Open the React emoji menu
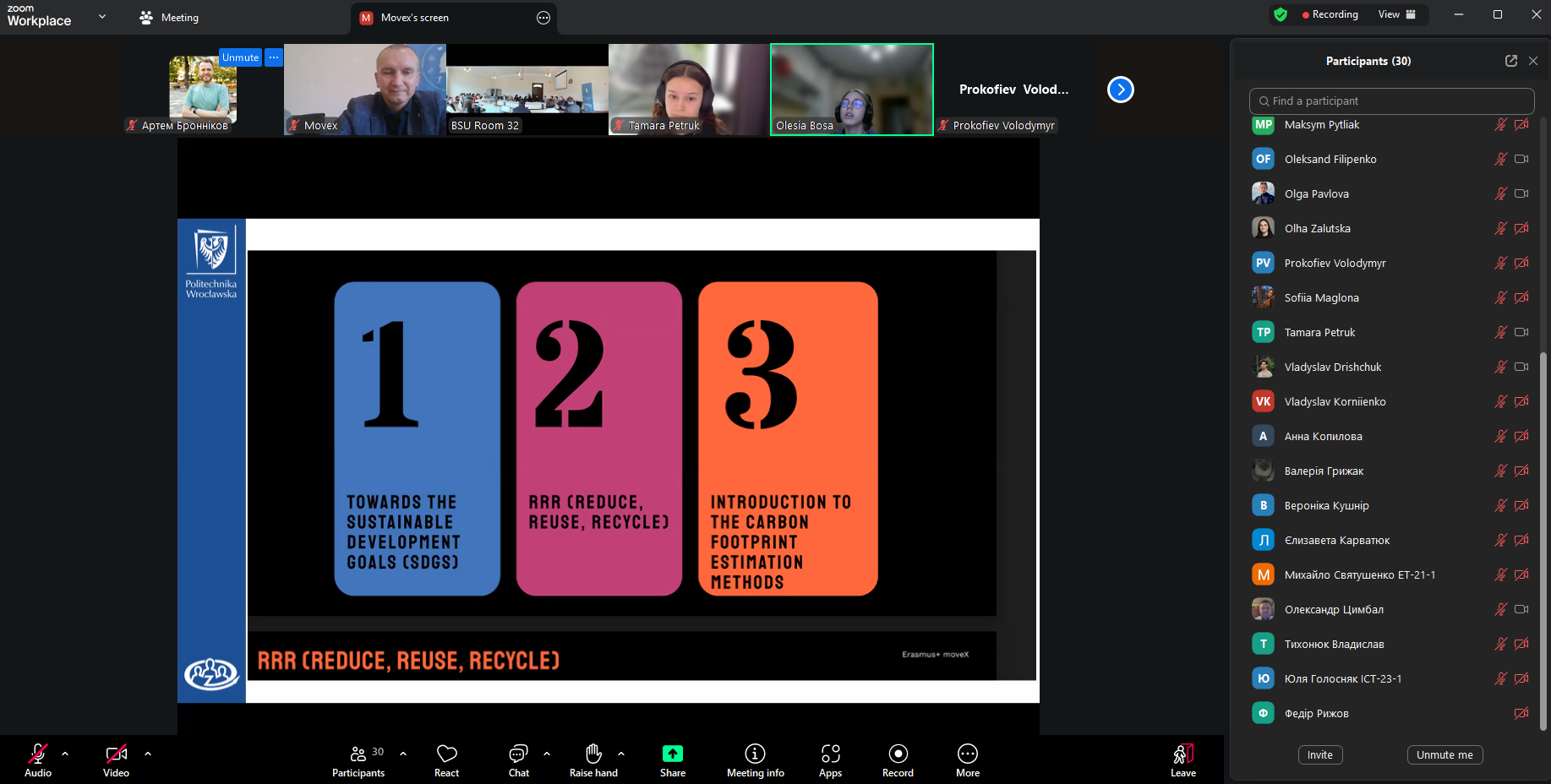This screenshot has height=784, width=1551. (446, 759)
